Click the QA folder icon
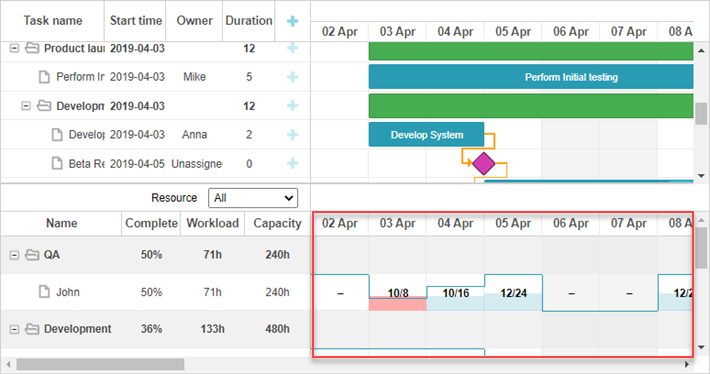This screenshot has height=374, width=710. (x=32, y=255)
